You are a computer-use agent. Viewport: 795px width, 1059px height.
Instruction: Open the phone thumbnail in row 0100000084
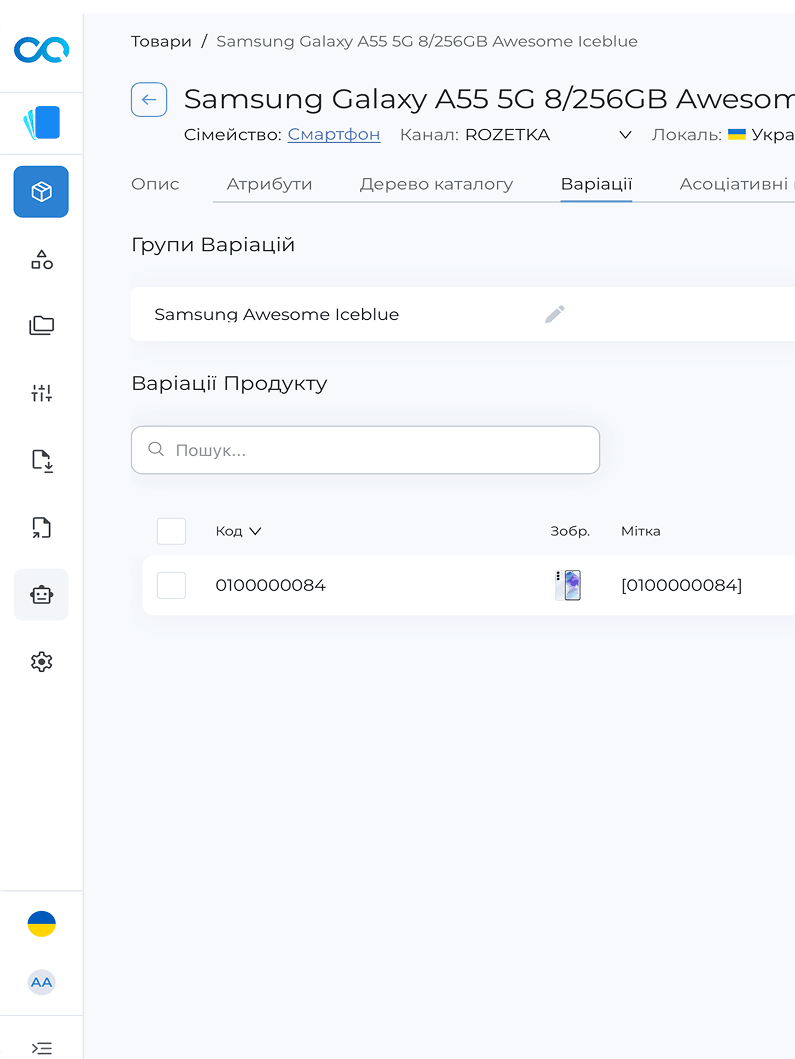(x=568, y=585)
